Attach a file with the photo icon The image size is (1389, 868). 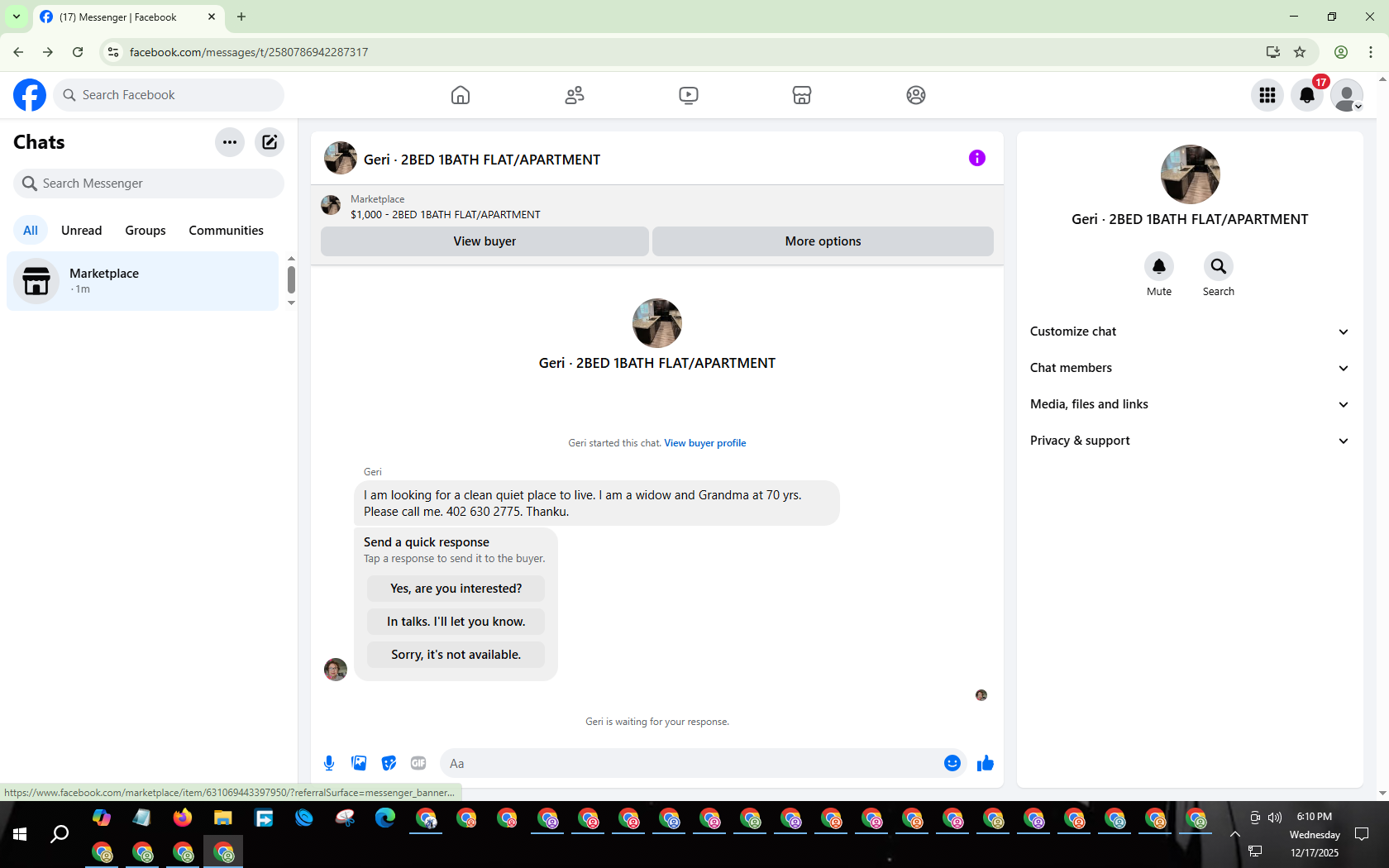pos(359,763)
